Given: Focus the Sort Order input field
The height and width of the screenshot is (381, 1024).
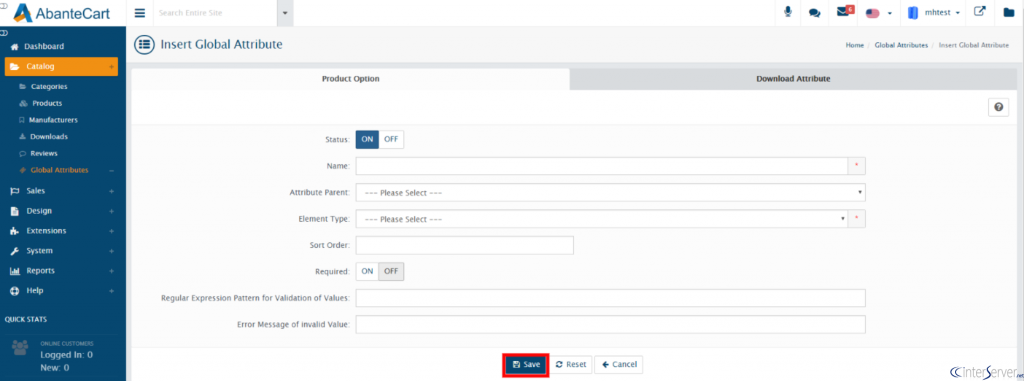Looking at the screenshot, I should [x=464, y=245].
